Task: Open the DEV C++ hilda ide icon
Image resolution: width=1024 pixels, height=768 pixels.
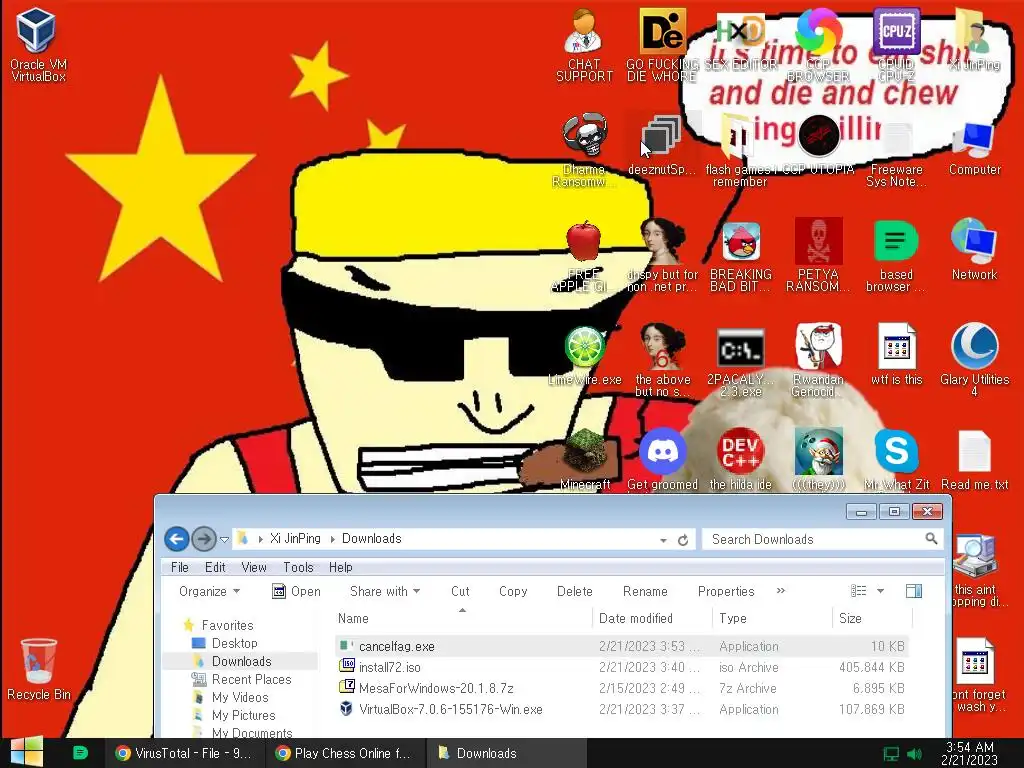Action: [741, 459]
